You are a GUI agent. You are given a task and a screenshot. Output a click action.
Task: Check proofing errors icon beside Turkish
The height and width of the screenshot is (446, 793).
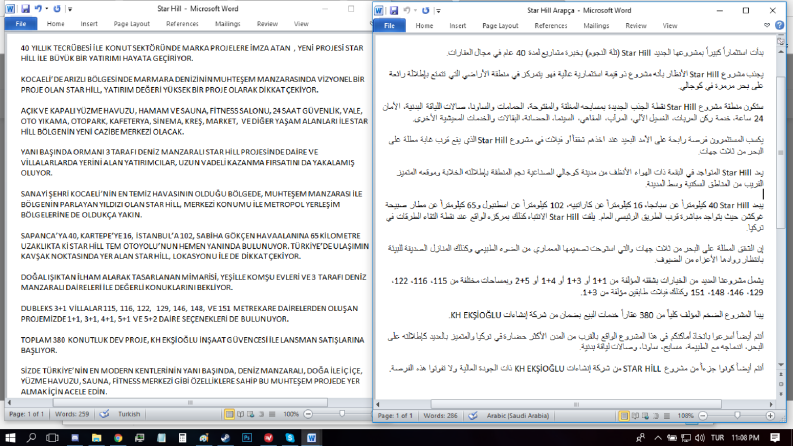coord(104,414)
